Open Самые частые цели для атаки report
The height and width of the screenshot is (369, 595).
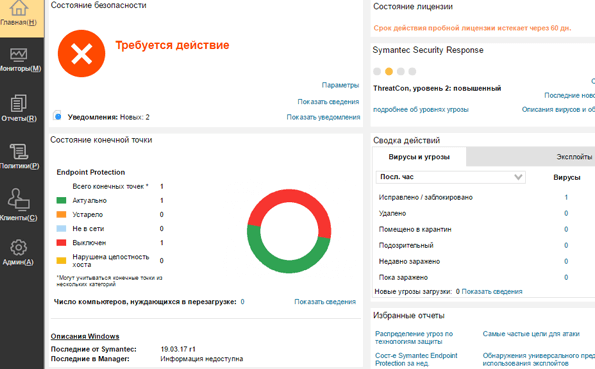531,334
